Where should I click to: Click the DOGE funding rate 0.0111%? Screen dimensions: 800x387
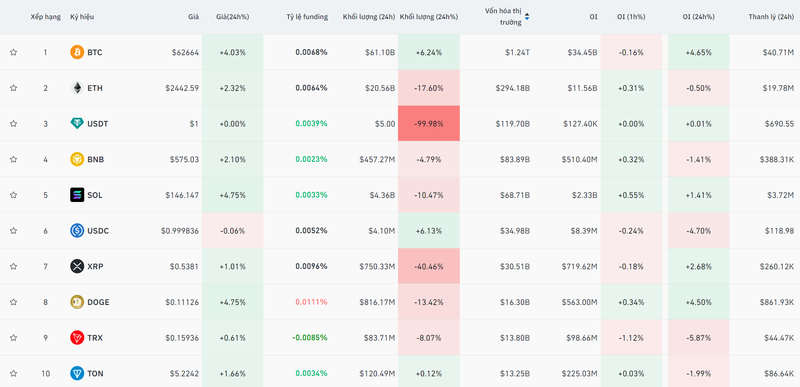(311, 302)
